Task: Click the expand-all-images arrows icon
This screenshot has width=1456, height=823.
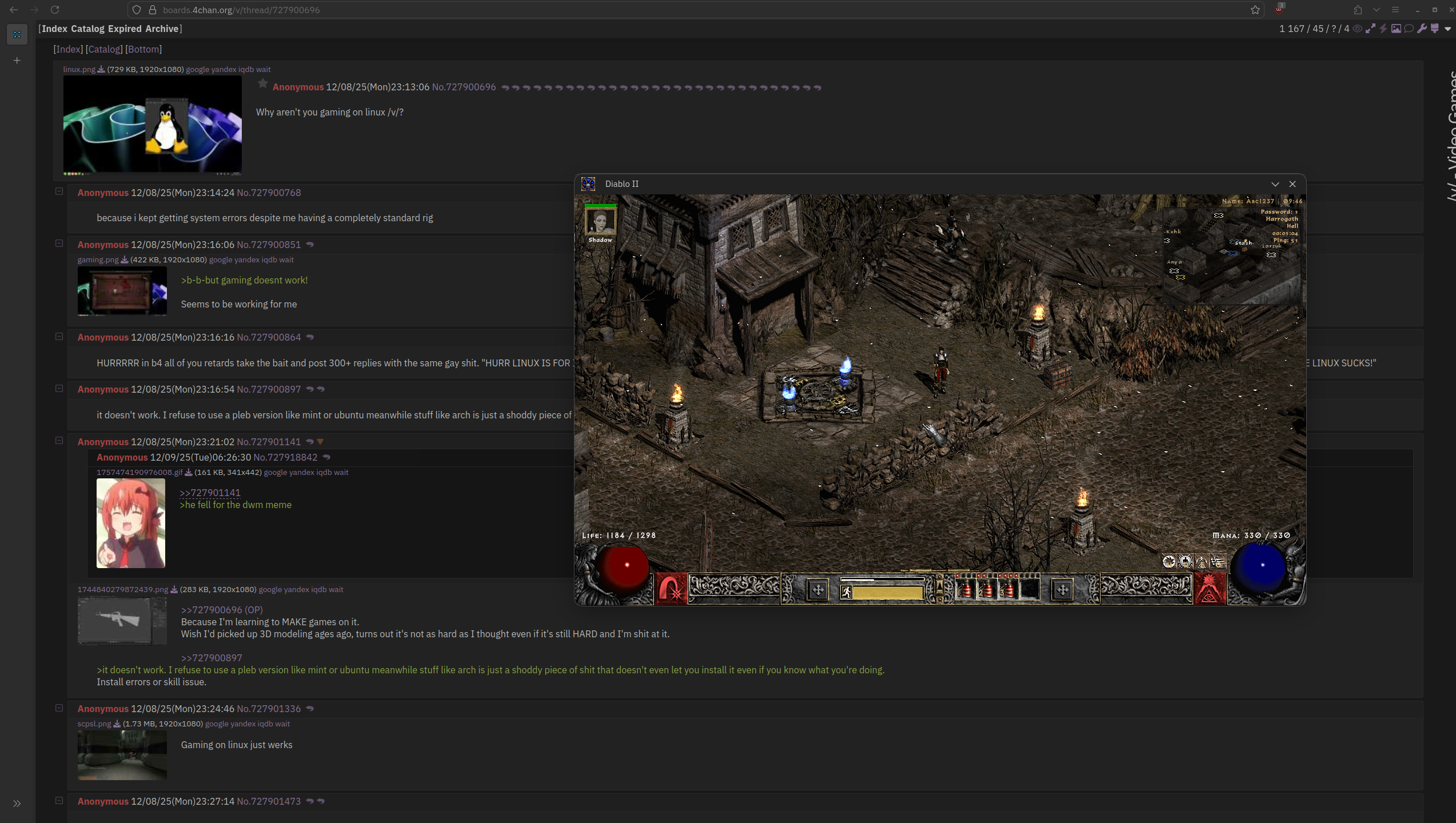Action: pyautogui.click(x=1370, y=29)
